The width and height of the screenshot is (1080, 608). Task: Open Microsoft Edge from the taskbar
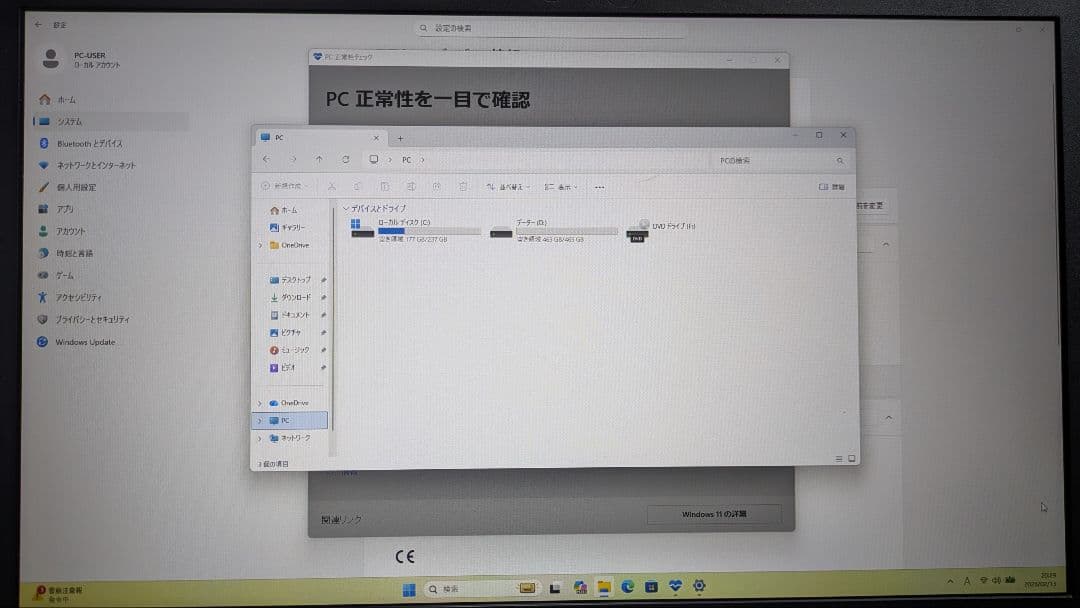[627, 587]
